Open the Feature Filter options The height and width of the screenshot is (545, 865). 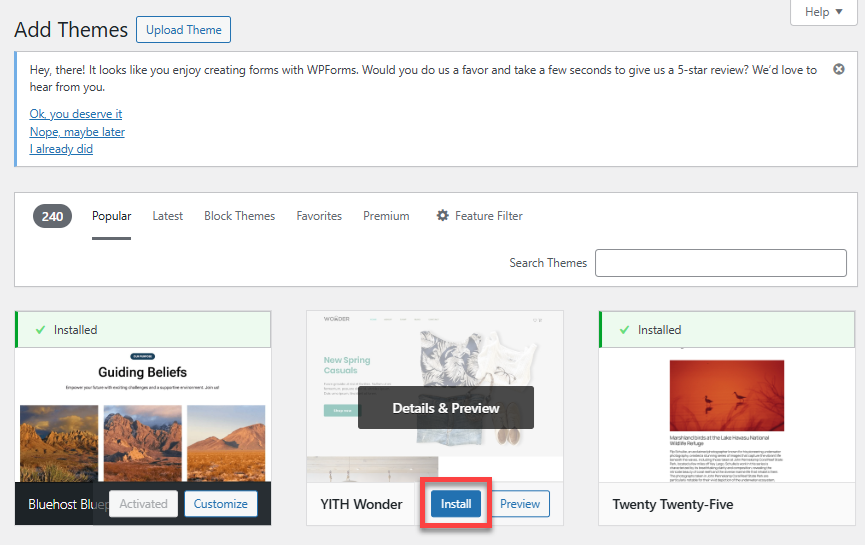pos(479,216)
